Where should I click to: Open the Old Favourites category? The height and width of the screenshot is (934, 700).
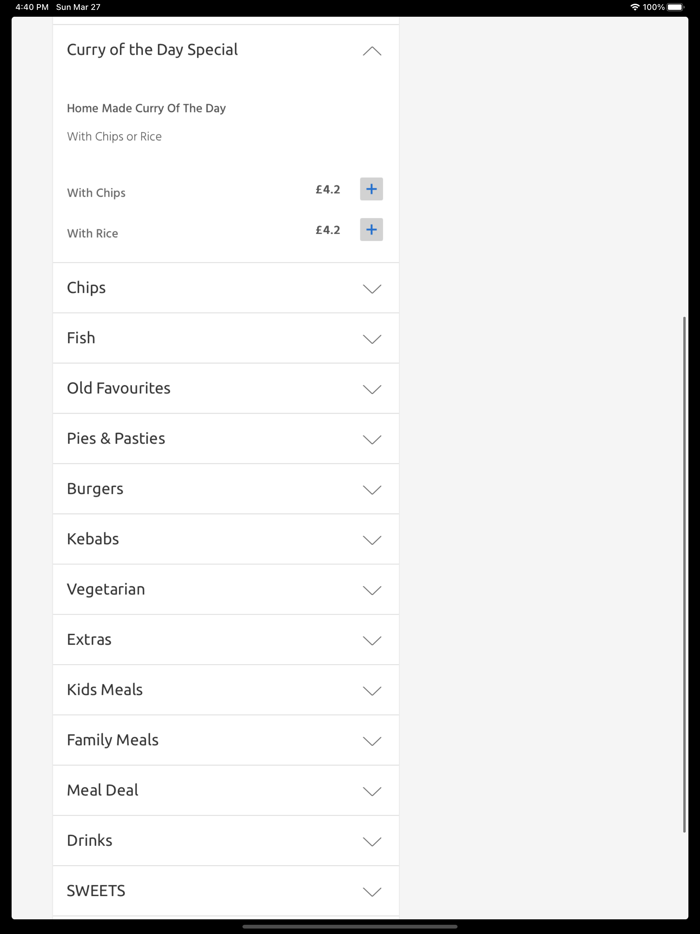[119, 388]
